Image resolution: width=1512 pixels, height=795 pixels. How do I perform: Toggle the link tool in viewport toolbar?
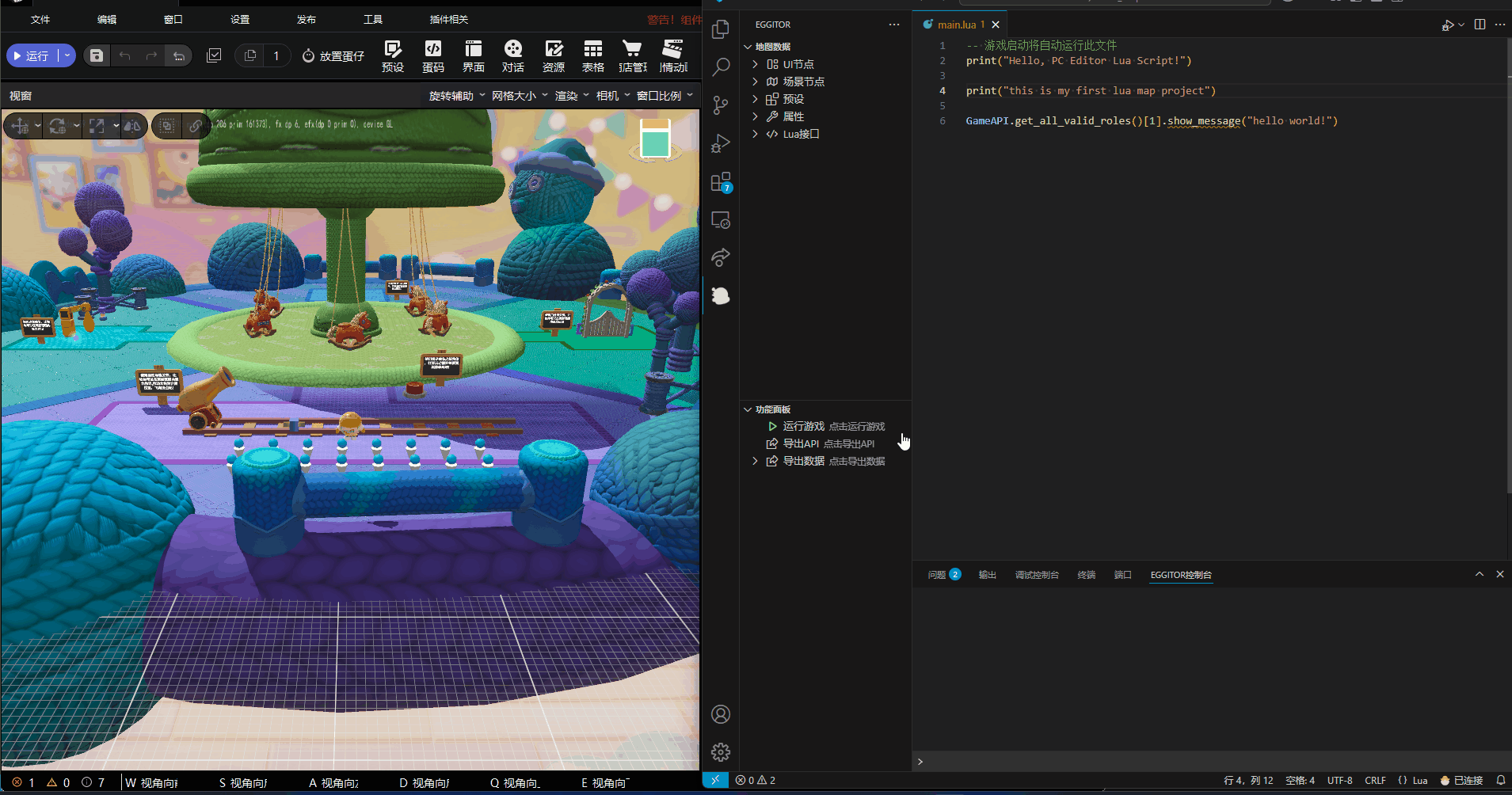[x=195, y=126]
